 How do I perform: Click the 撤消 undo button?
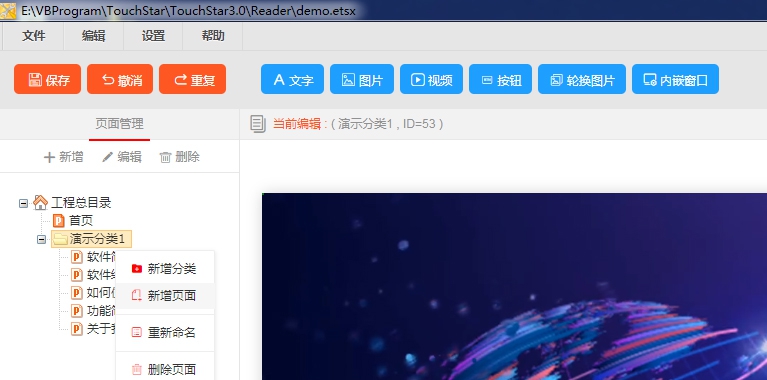pyautogui.click(x=120, y=79)
